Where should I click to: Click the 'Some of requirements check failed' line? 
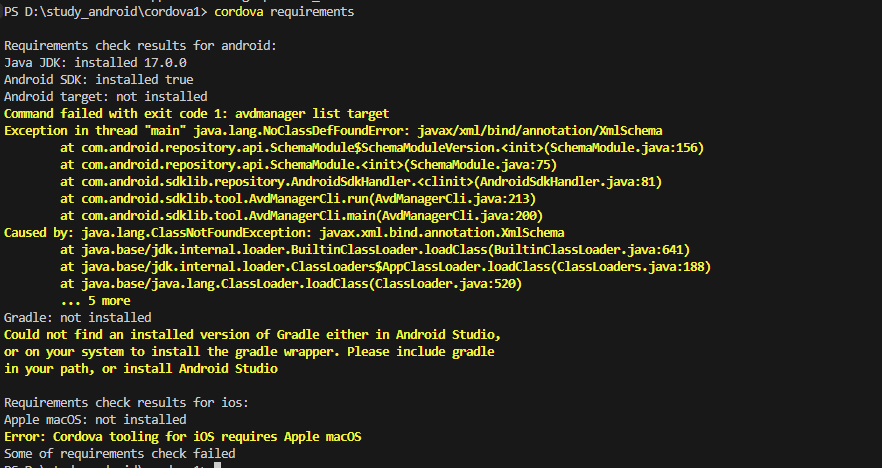pyautogui.click(x=120, y=453)
